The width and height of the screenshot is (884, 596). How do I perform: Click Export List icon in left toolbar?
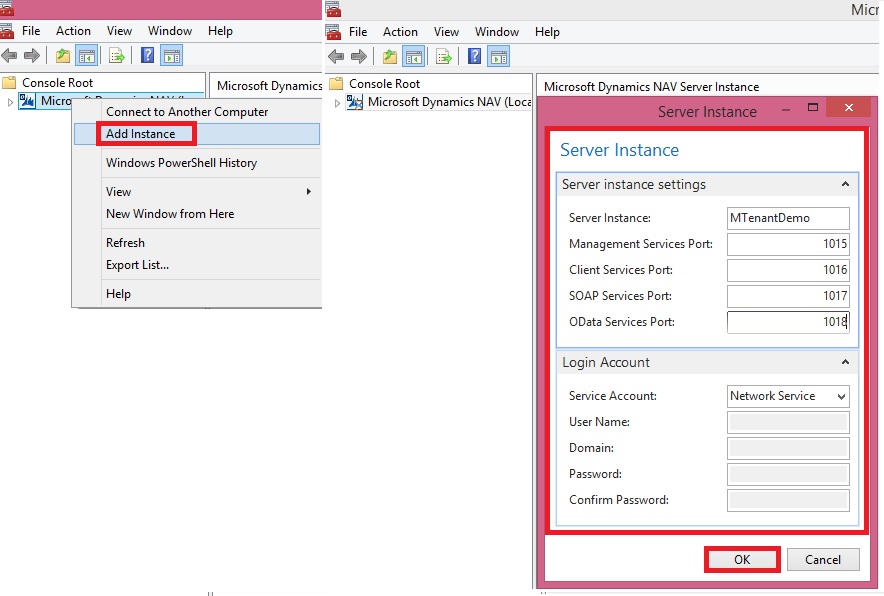point(117,56)
